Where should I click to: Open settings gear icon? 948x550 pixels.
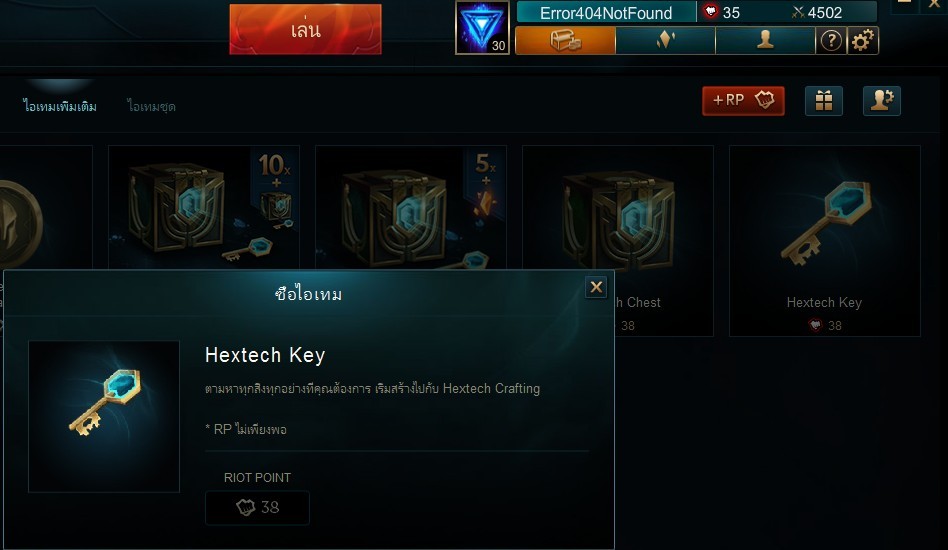(863, 40)
